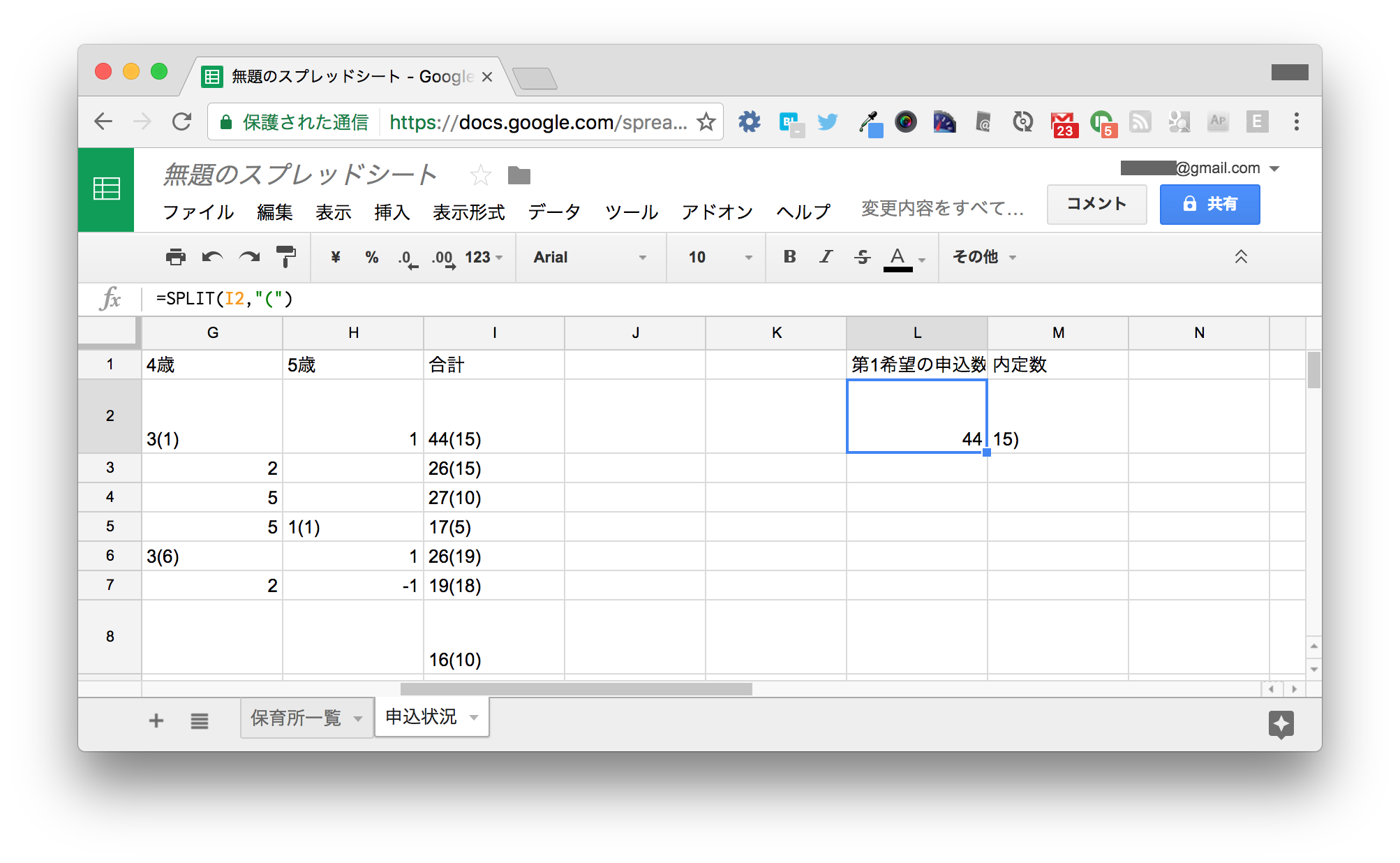The image size is (1400, 863).
Task: Toggle strikethrough formatting
Action: pos(862,257)
